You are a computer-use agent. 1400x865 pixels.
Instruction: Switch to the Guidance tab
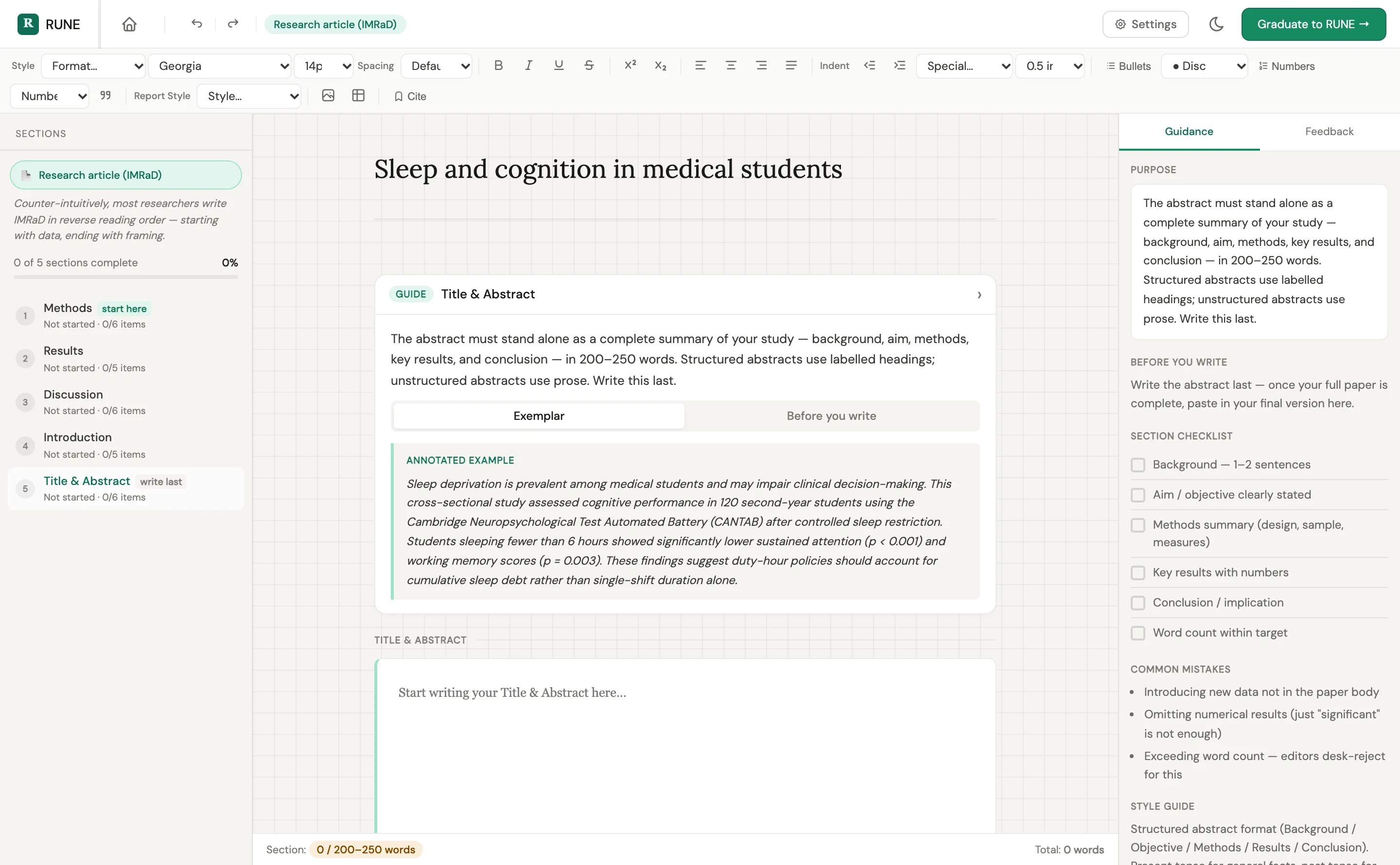1189,132
